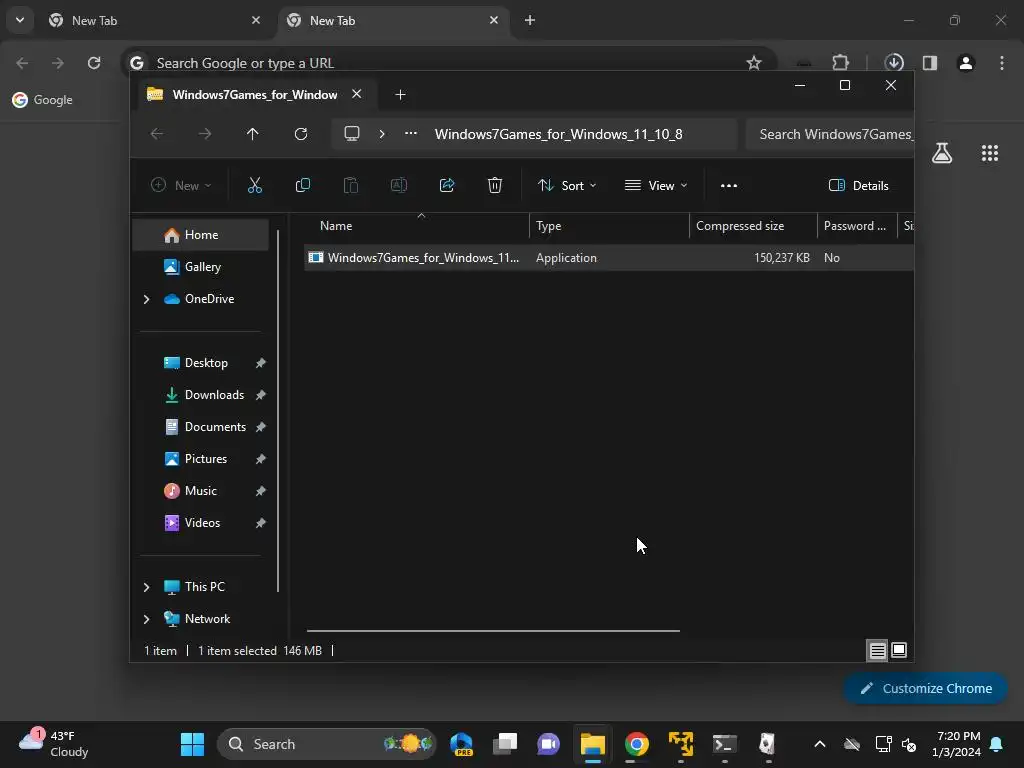Sort by the Name column header

417,226
